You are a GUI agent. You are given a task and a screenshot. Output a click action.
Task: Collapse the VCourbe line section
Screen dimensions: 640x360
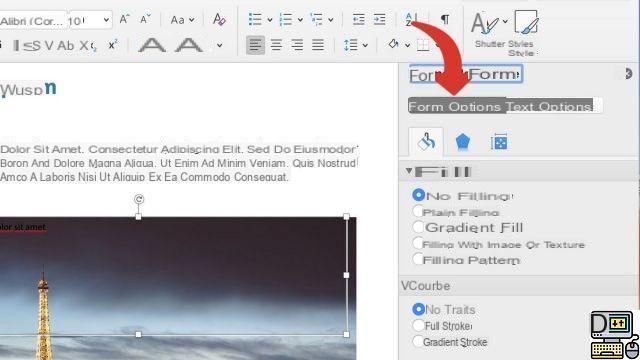point(425,286)
